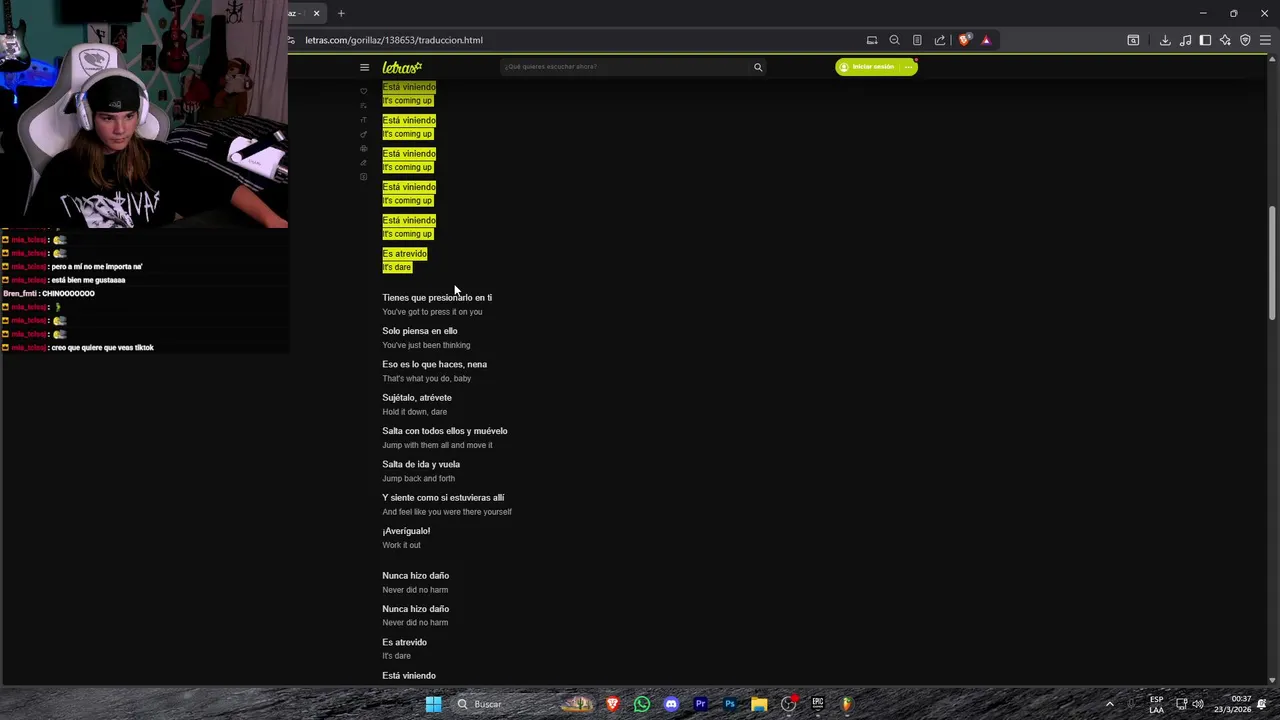The height and width of the screenshot is (720, 1280).
Task: Click the search magnifier in Letras search bar
Action: click(x=758, y=67)
